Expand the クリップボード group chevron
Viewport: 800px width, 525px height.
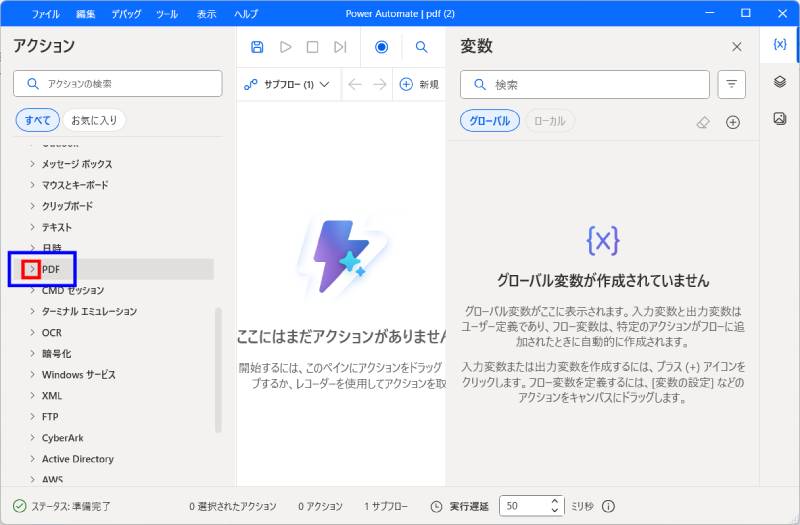click(32, 206)
